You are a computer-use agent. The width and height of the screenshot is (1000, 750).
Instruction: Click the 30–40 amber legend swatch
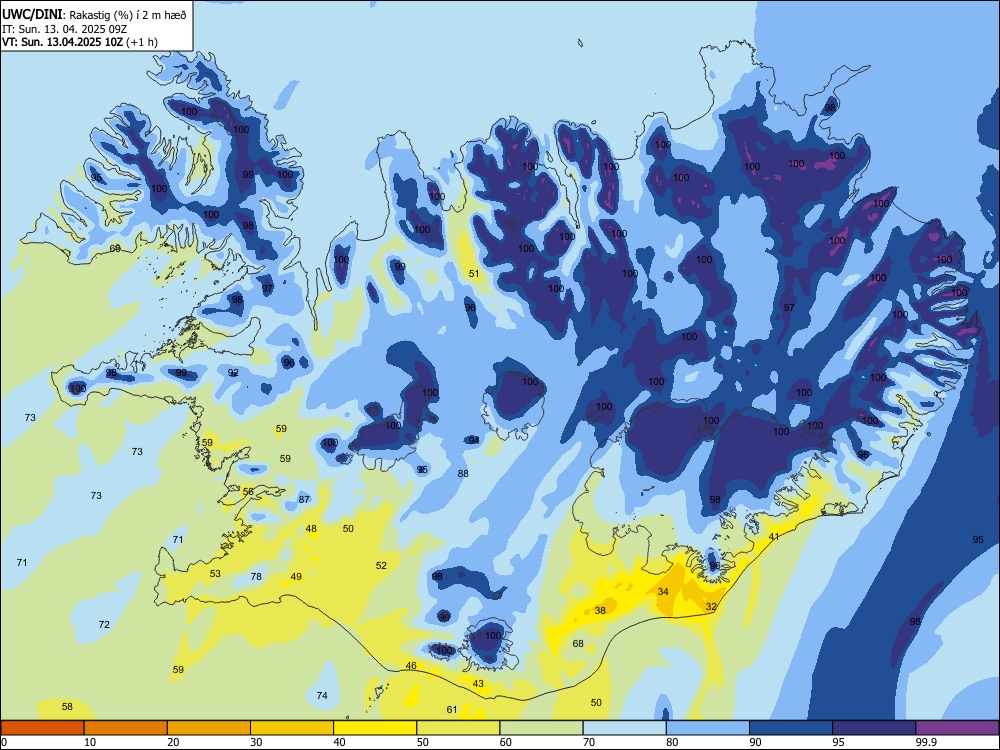point(292,728)
